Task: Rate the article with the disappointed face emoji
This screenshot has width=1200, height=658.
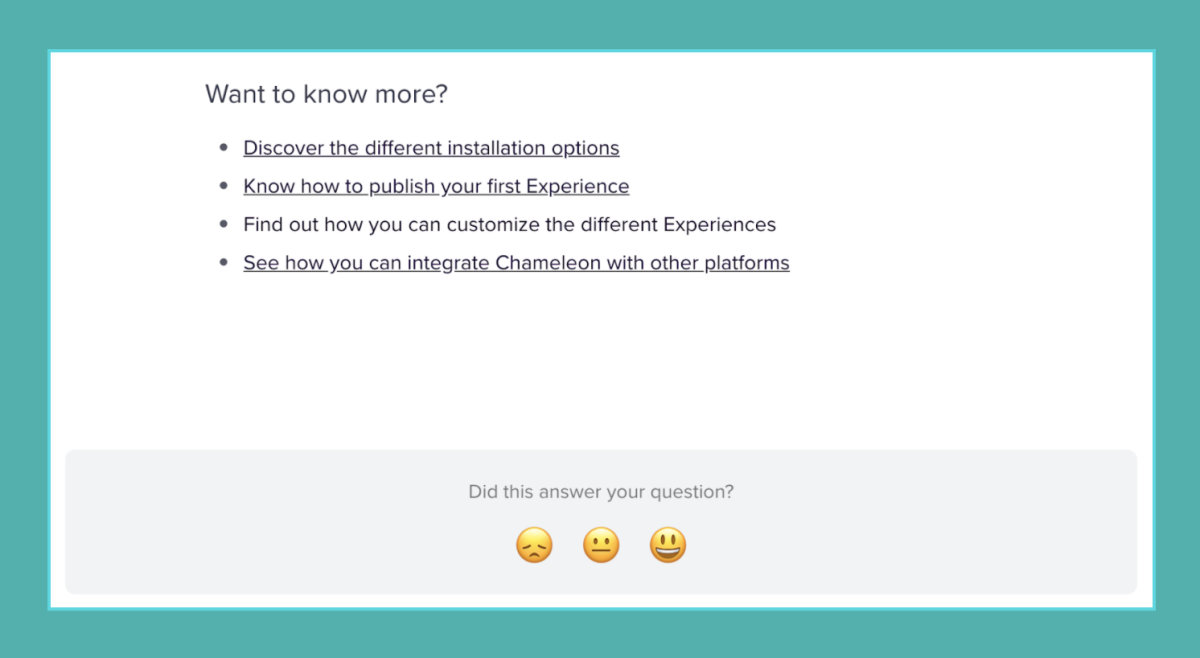Action: [x=534, y=546]
